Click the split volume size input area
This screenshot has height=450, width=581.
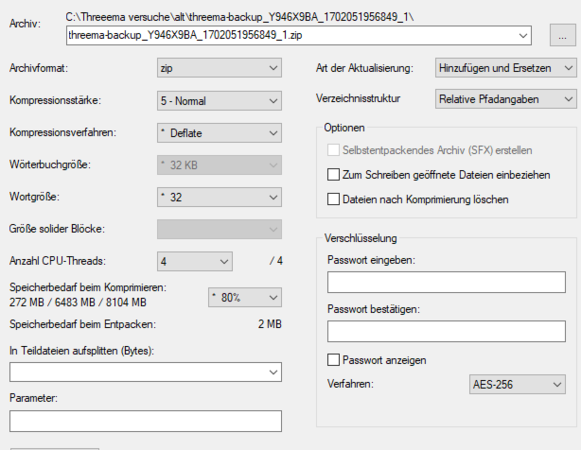[x=138, y=372]
